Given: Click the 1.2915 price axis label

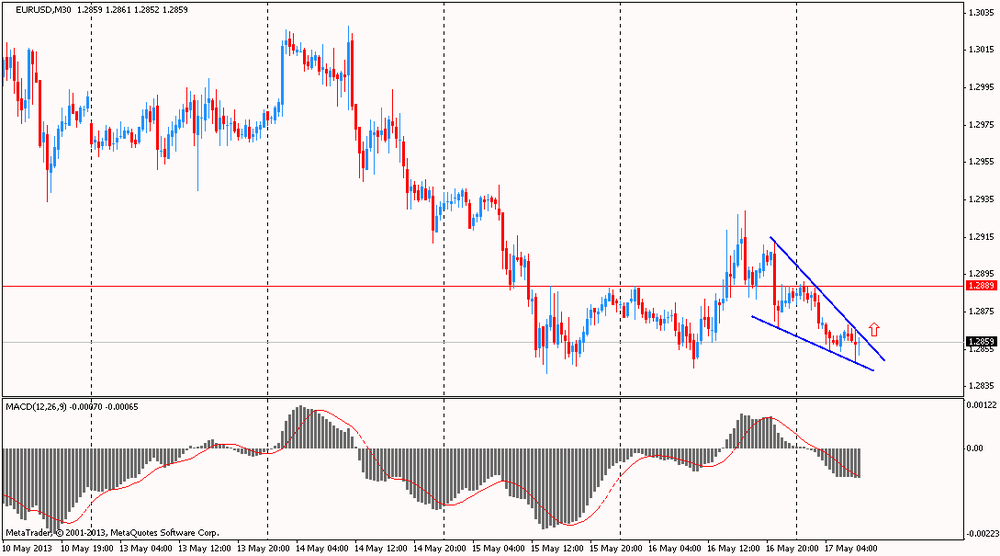Looking at the screenshot, I should [x=981, y=237].
